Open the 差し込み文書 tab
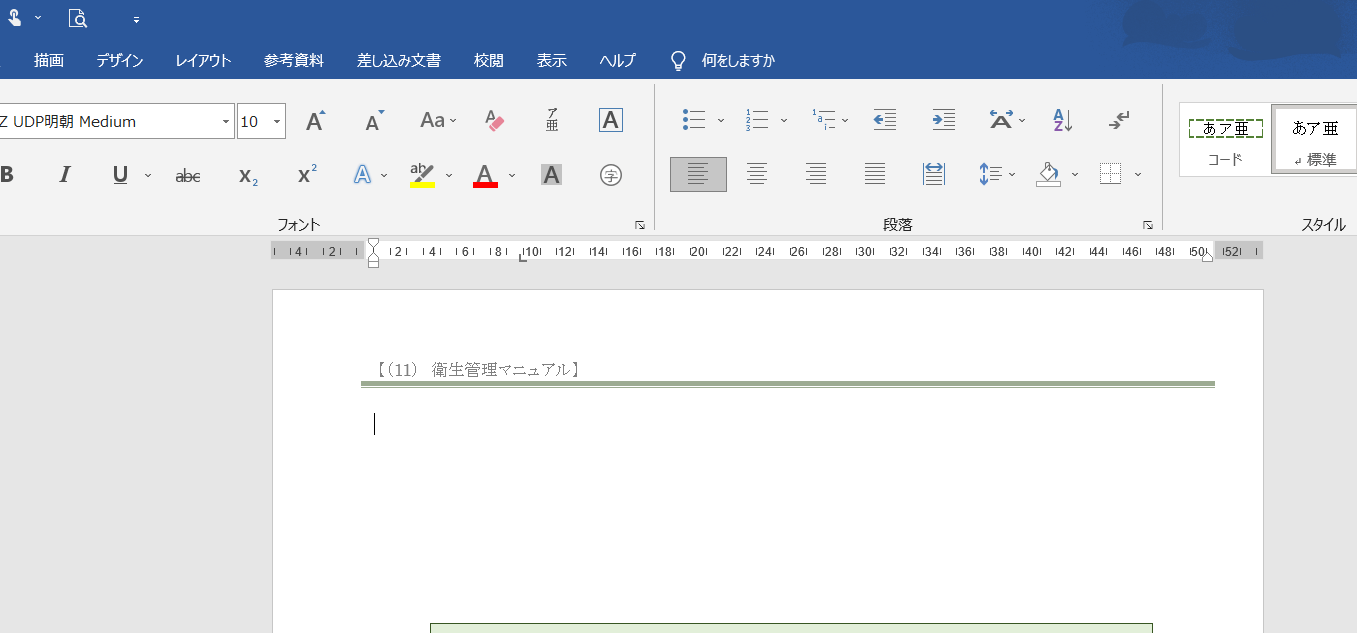Viewport: 1357px width, 633px height. 399,60
